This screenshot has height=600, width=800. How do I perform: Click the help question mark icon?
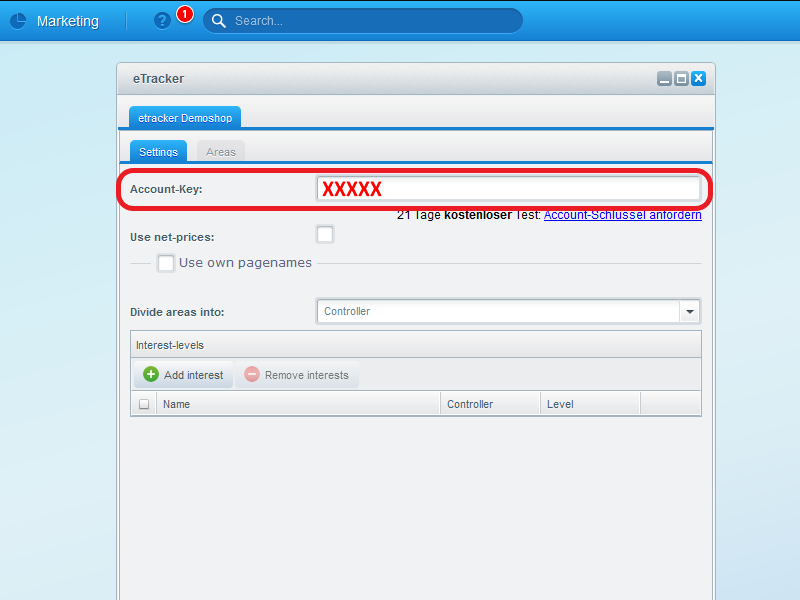(162, 21)
